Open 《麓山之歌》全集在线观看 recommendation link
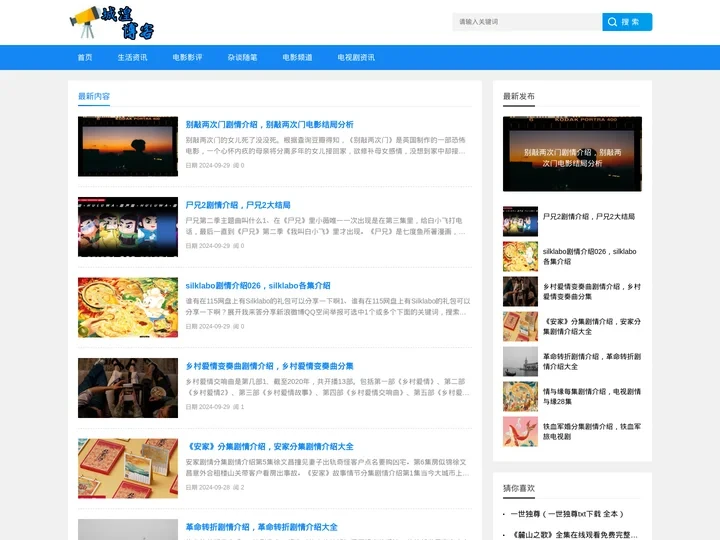The width and height of the screenshot is (720, 540). coord(574,535)
